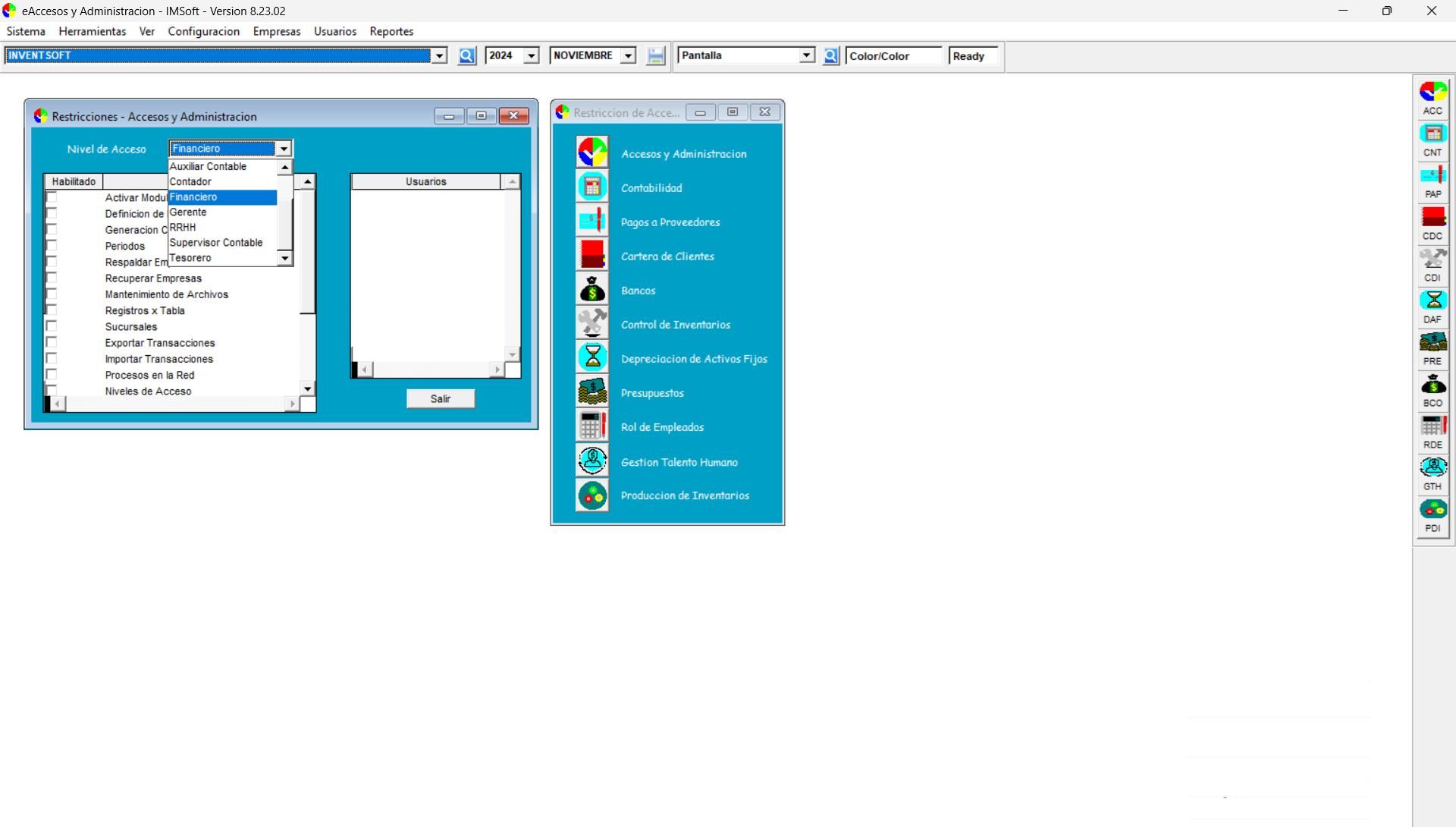Click the Presupuestos icon in the module list

[x=592, y=391]
